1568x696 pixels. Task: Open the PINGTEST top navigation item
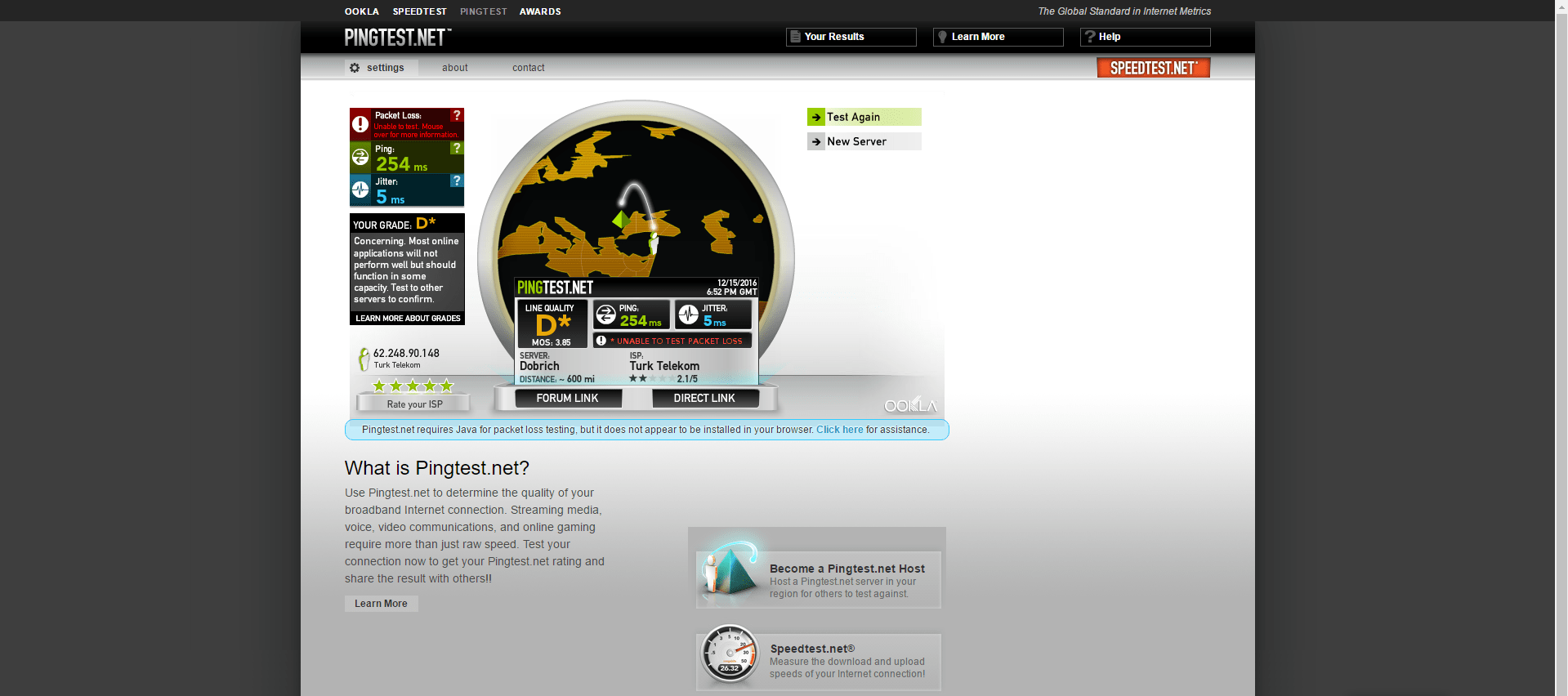coord(484,11)
